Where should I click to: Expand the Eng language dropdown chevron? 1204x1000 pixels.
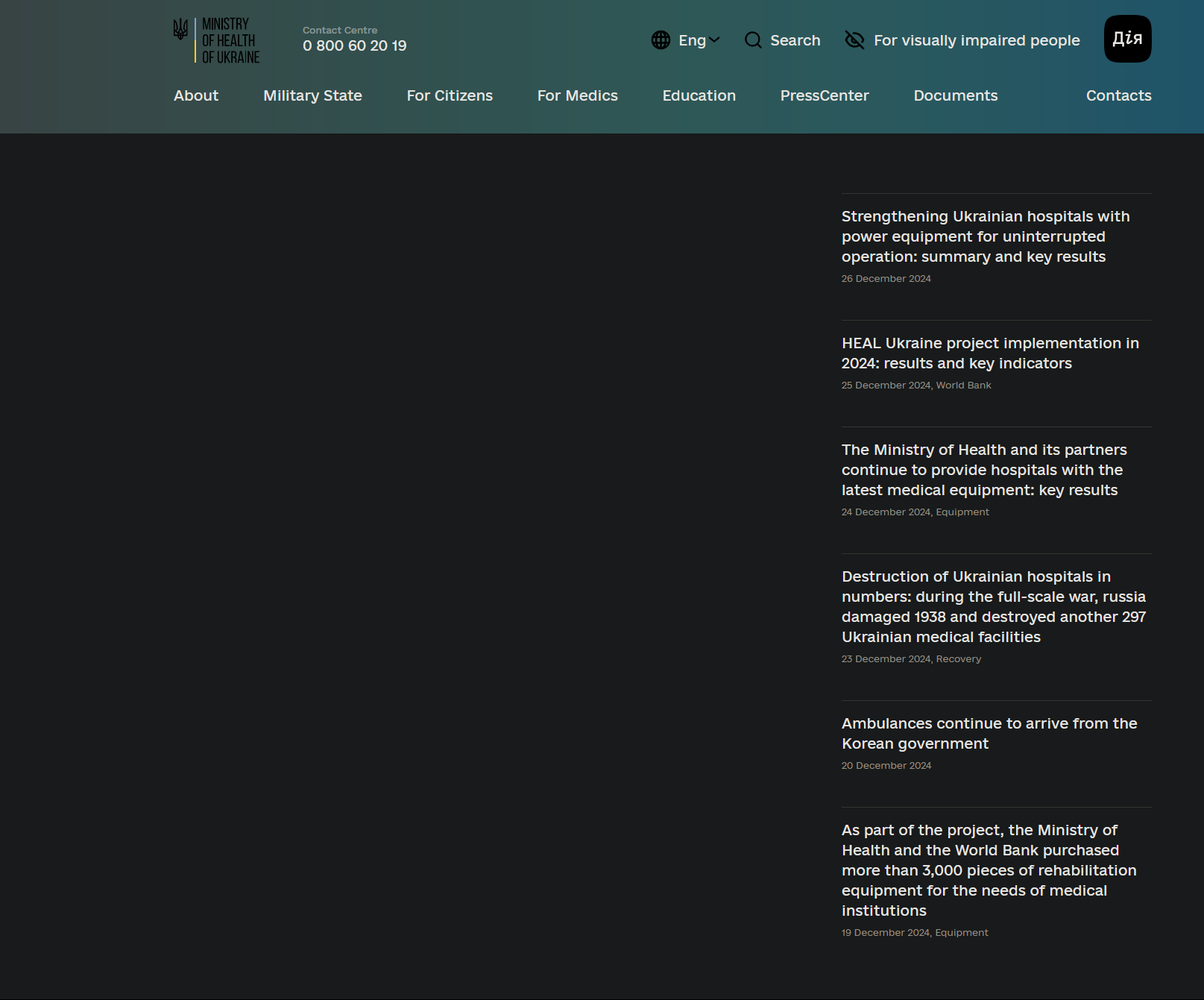point(714,40)
